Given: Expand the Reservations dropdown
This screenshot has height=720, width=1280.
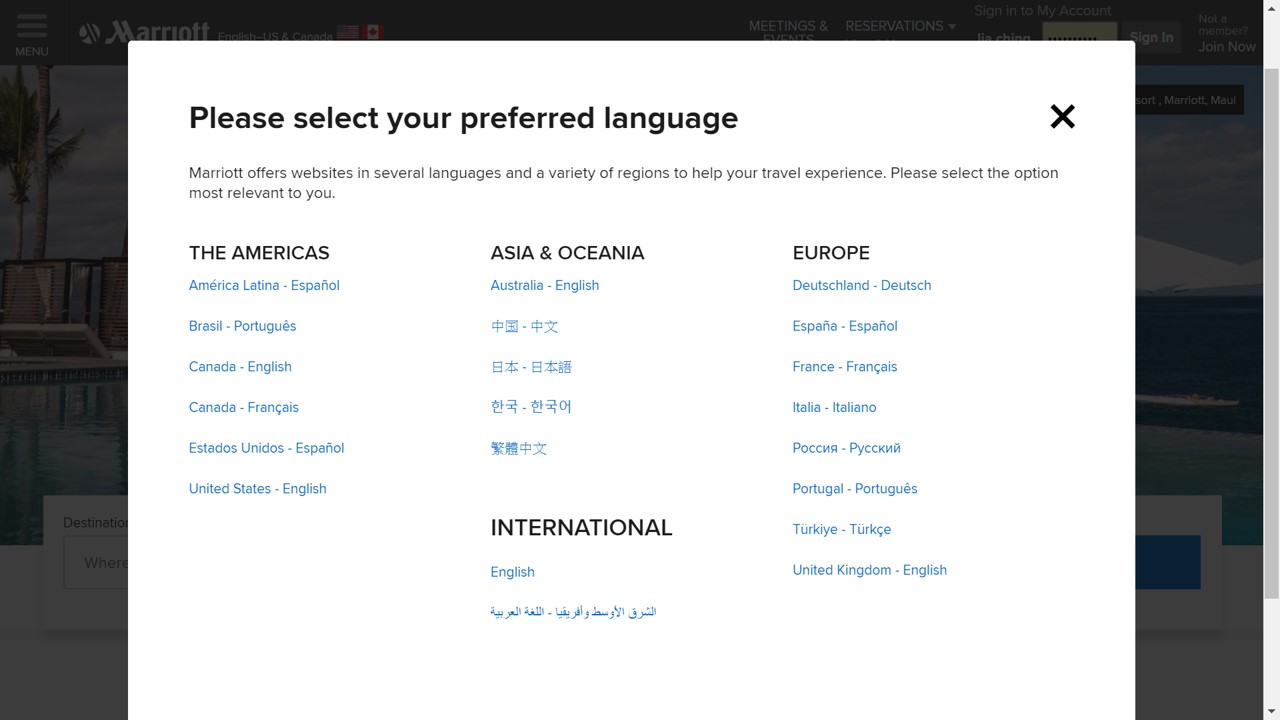Looking at the screenshot, I should pyautogui.click(x=900, y=26).
